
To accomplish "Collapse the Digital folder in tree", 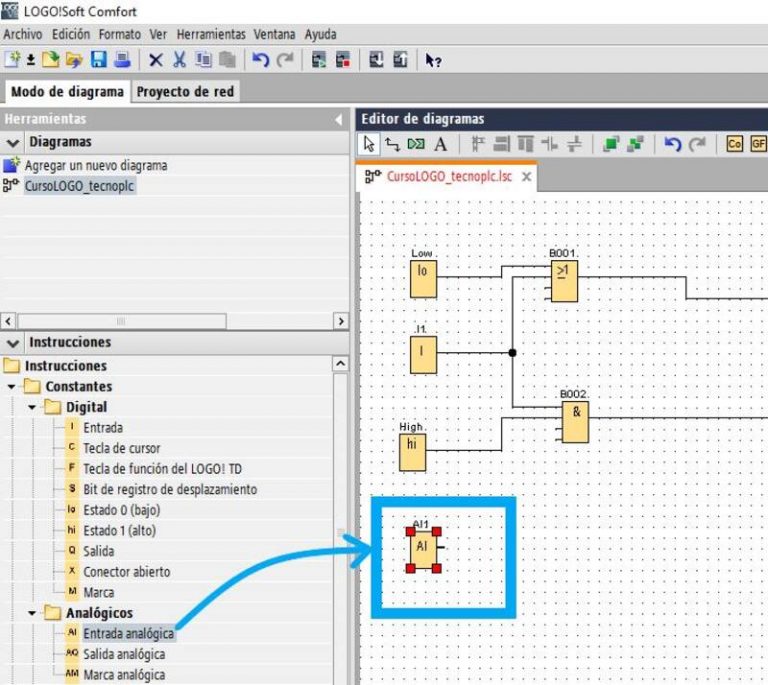I will (x=33, y=407).
